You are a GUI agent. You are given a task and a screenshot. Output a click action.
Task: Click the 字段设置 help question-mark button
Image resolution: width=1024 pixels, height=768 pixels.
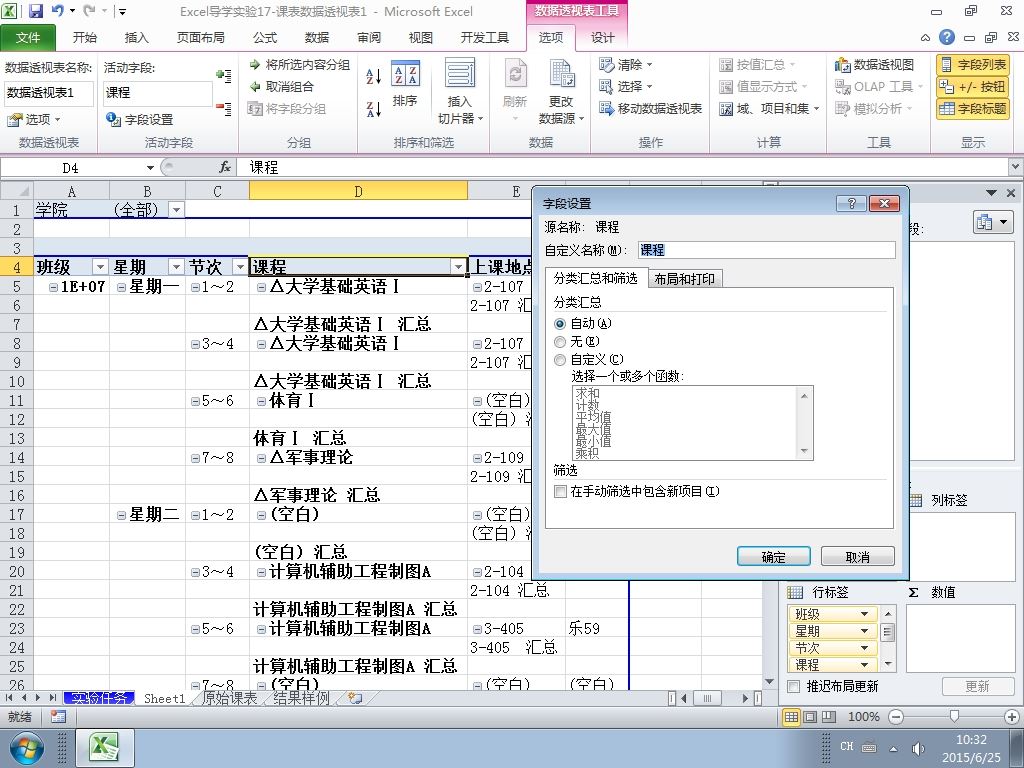(851, 203)
